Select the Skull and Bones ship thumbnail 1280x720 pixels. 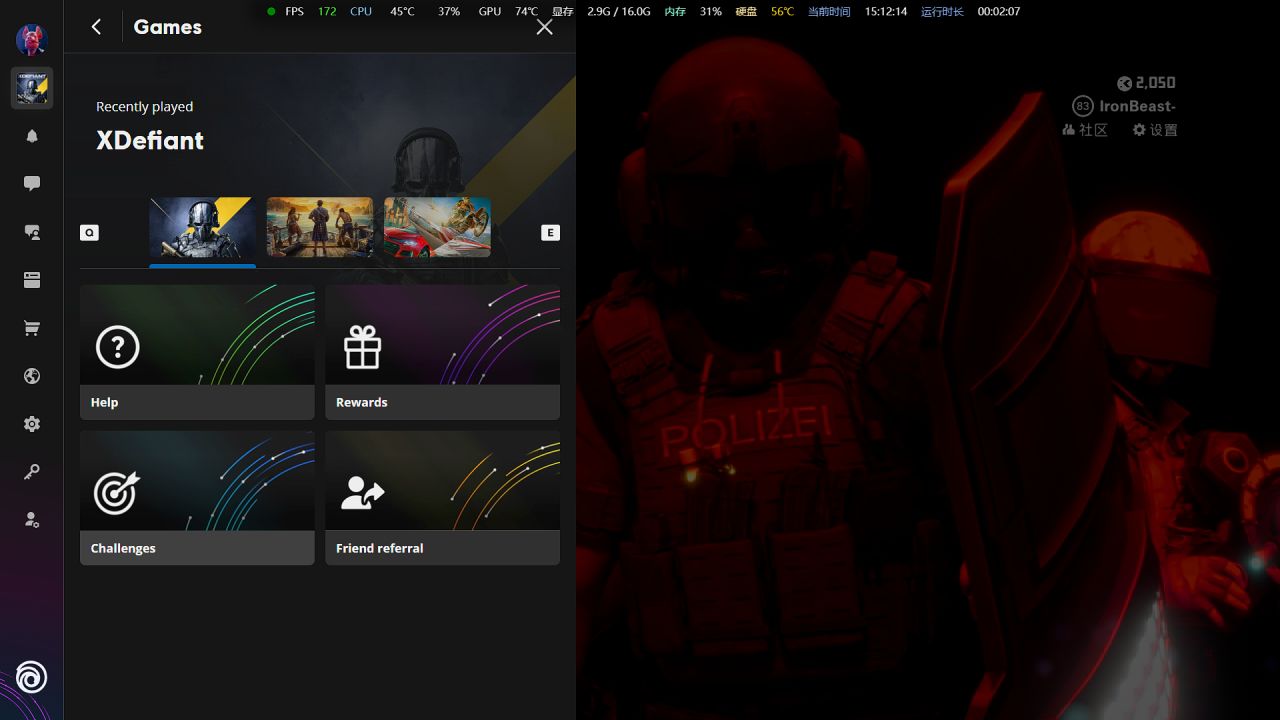320,228
